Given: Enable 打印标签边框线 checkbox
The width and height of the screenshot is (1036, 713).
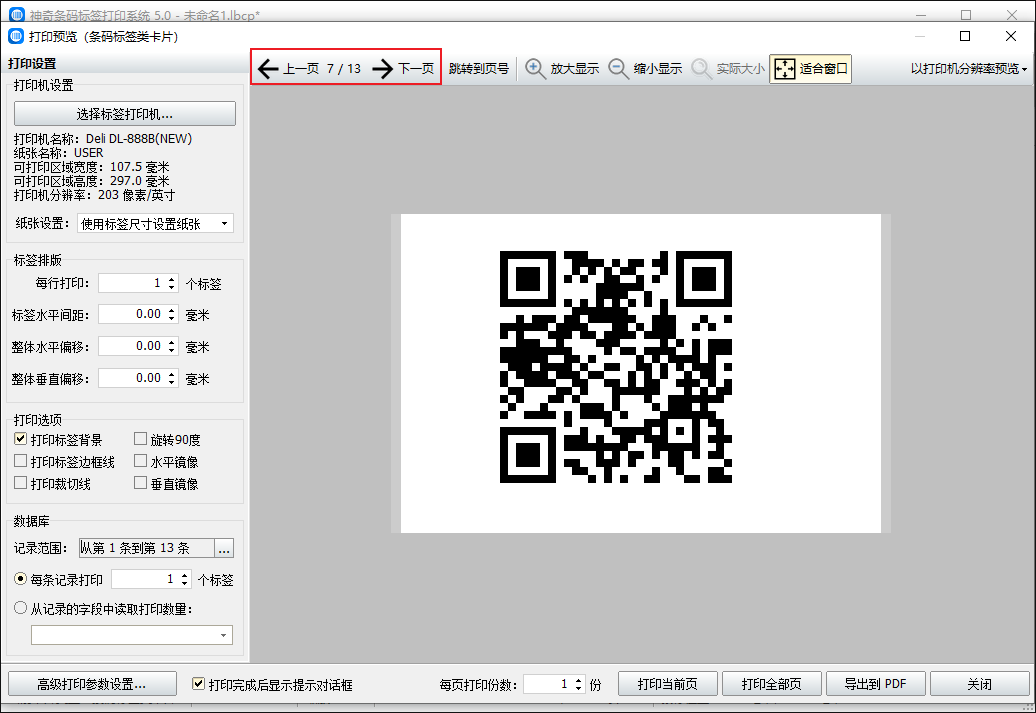Looking at the screenshot, I should click(x=20, y=461).
